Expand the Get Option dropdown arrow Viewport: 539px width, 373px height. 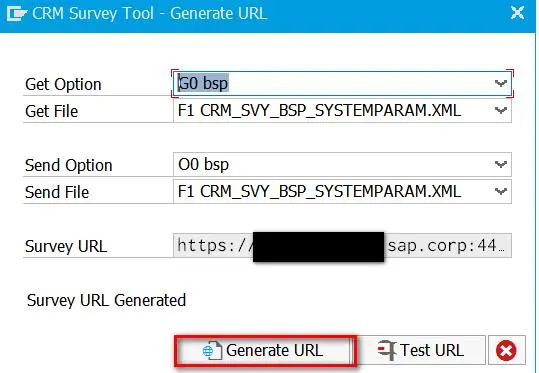pyautogui.click(x=501, y=83)
